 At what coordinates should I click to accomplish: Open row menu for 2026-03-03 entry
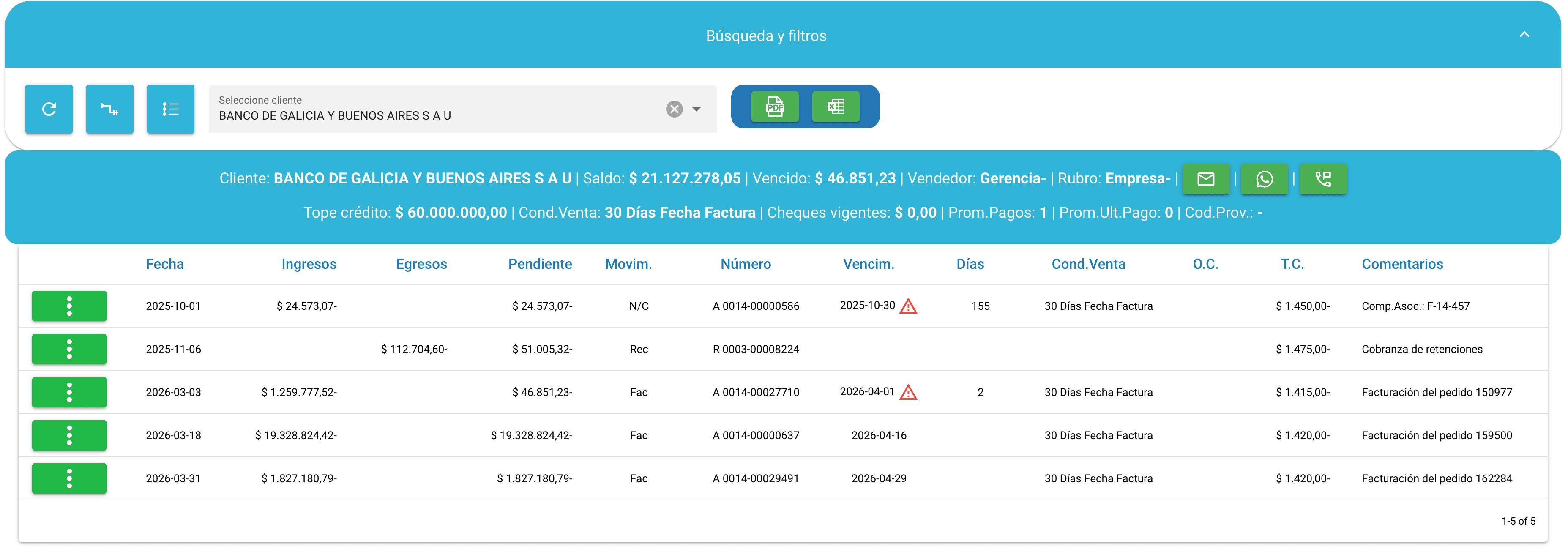coord(69,393)
